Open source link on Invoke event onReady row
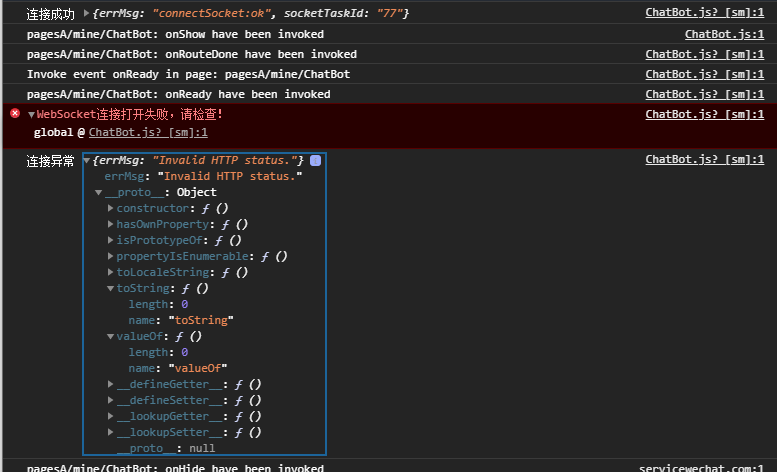The height and width of the screenshot is (472, 777). (704, 74)
